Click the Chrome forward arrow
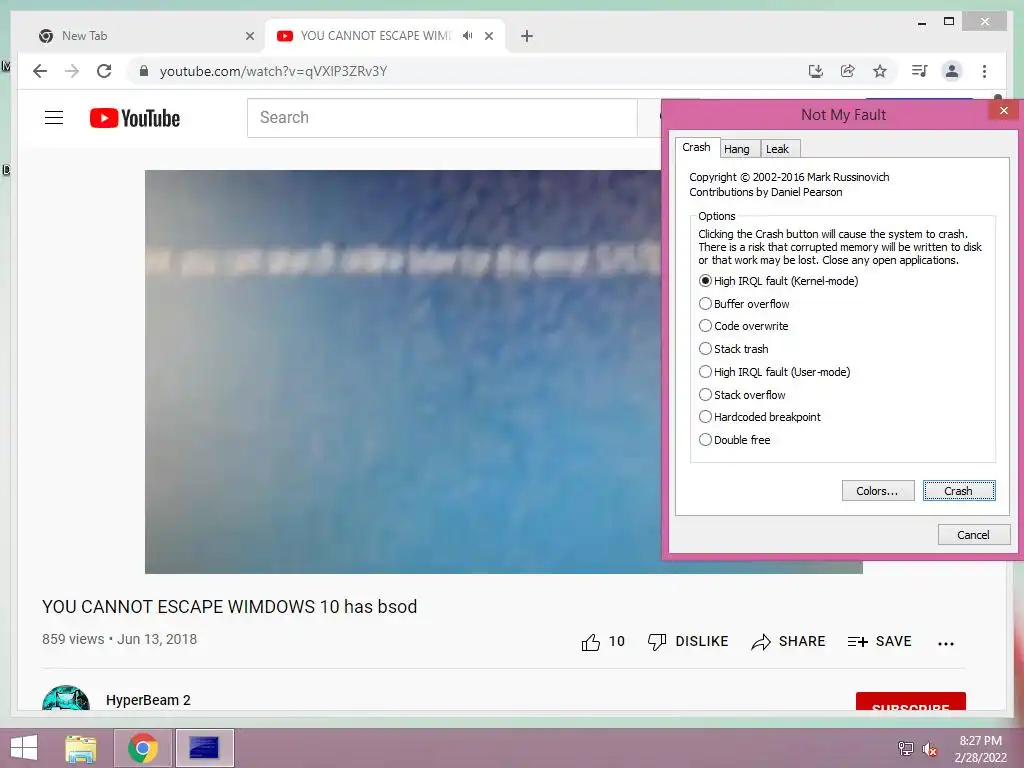1024x768 pixels. point(72,71)
